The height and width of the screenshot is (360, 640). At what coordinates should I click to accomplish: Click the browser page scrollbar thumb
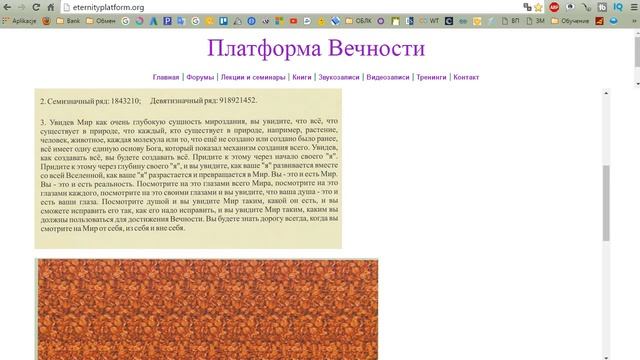click(x=638, y=52)
